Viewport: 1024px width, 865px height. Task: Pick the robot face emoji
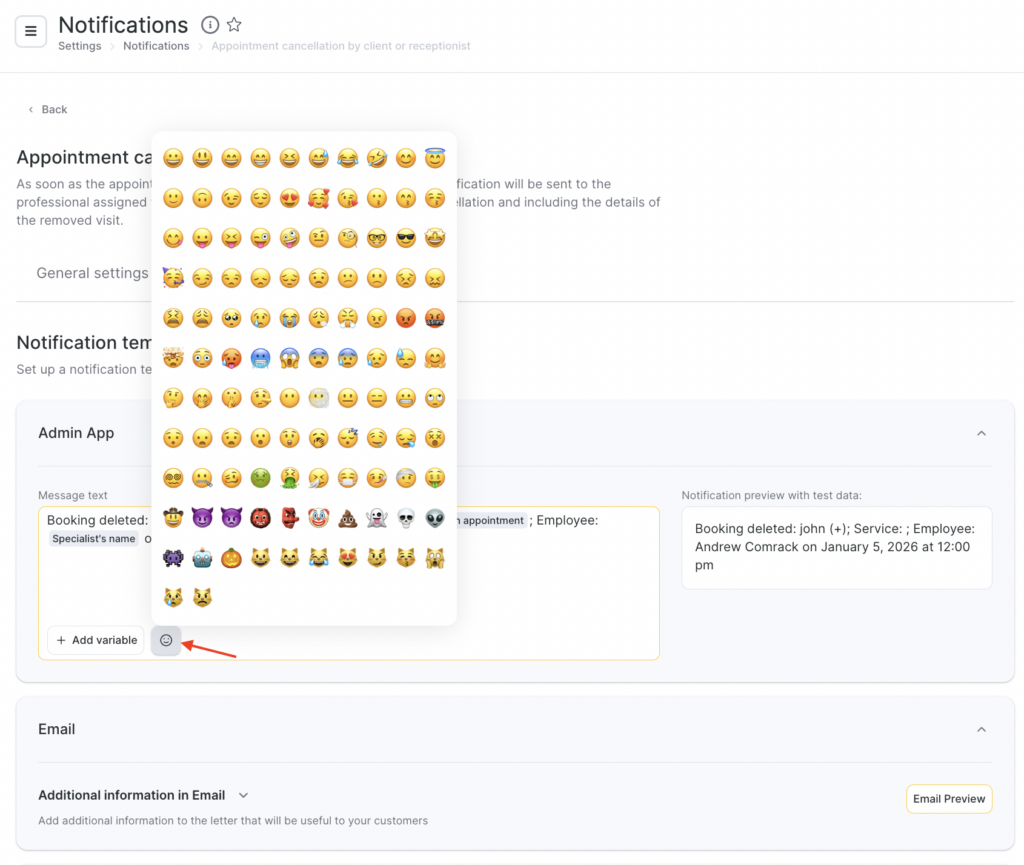tap(202, 558)
